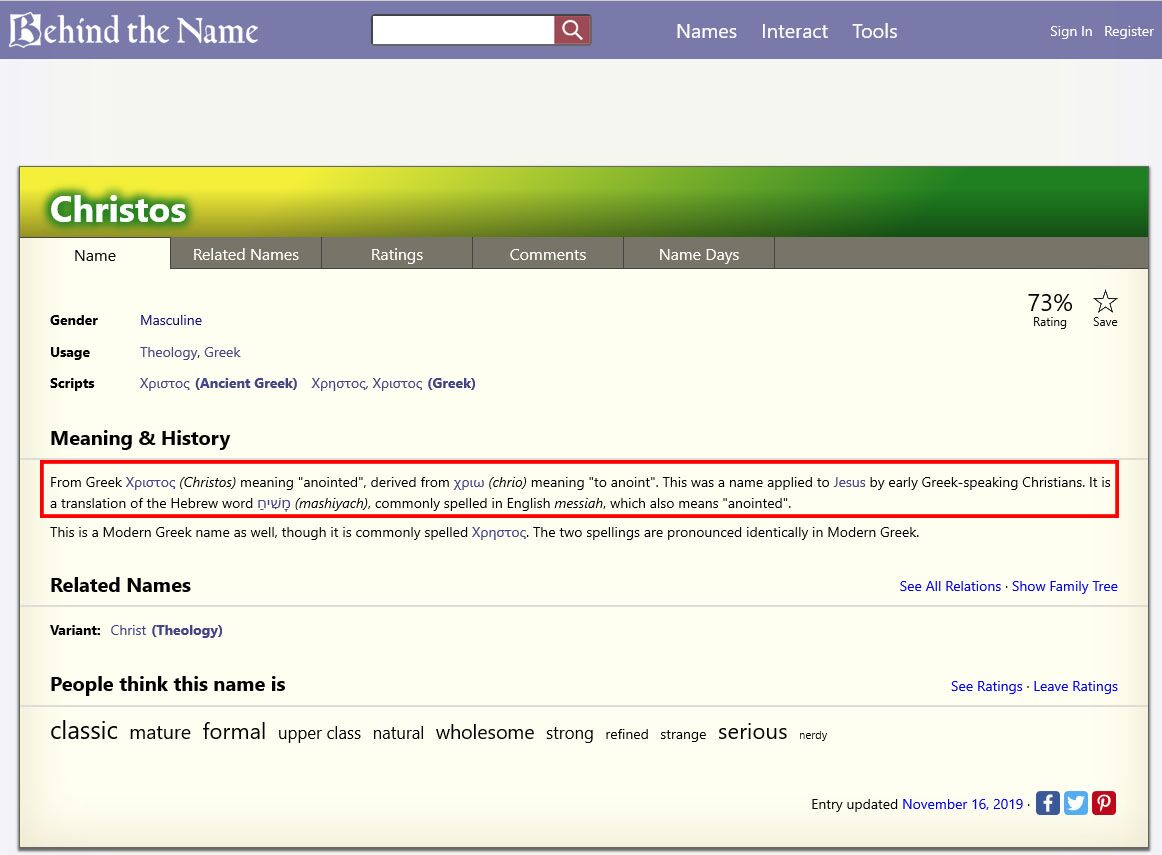Screen dimensions: 1162x855
Task: Click the word "formal" in ratings
Action: click(234, 731)
